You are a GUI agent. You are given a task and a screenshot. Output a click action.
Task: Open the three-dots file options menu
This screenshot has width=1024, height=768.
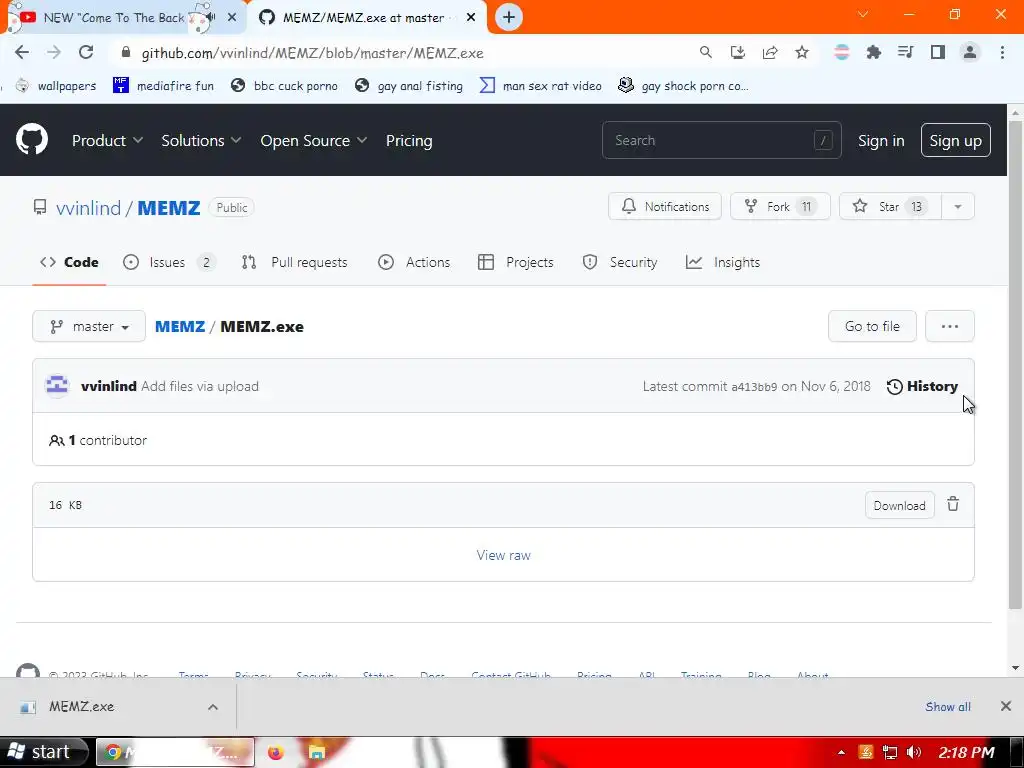pyautogui.click(x=950, y=326)
